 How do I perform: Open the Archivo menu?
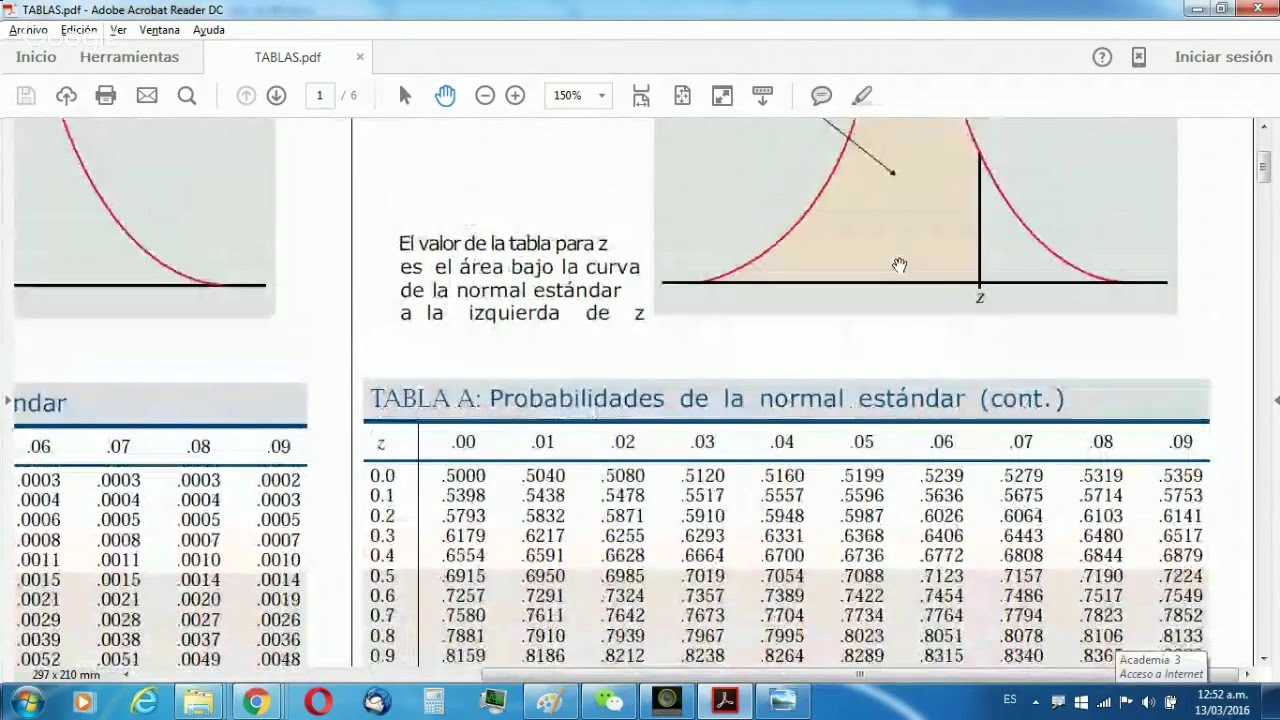pyautogui.click(x=28, y=30)
